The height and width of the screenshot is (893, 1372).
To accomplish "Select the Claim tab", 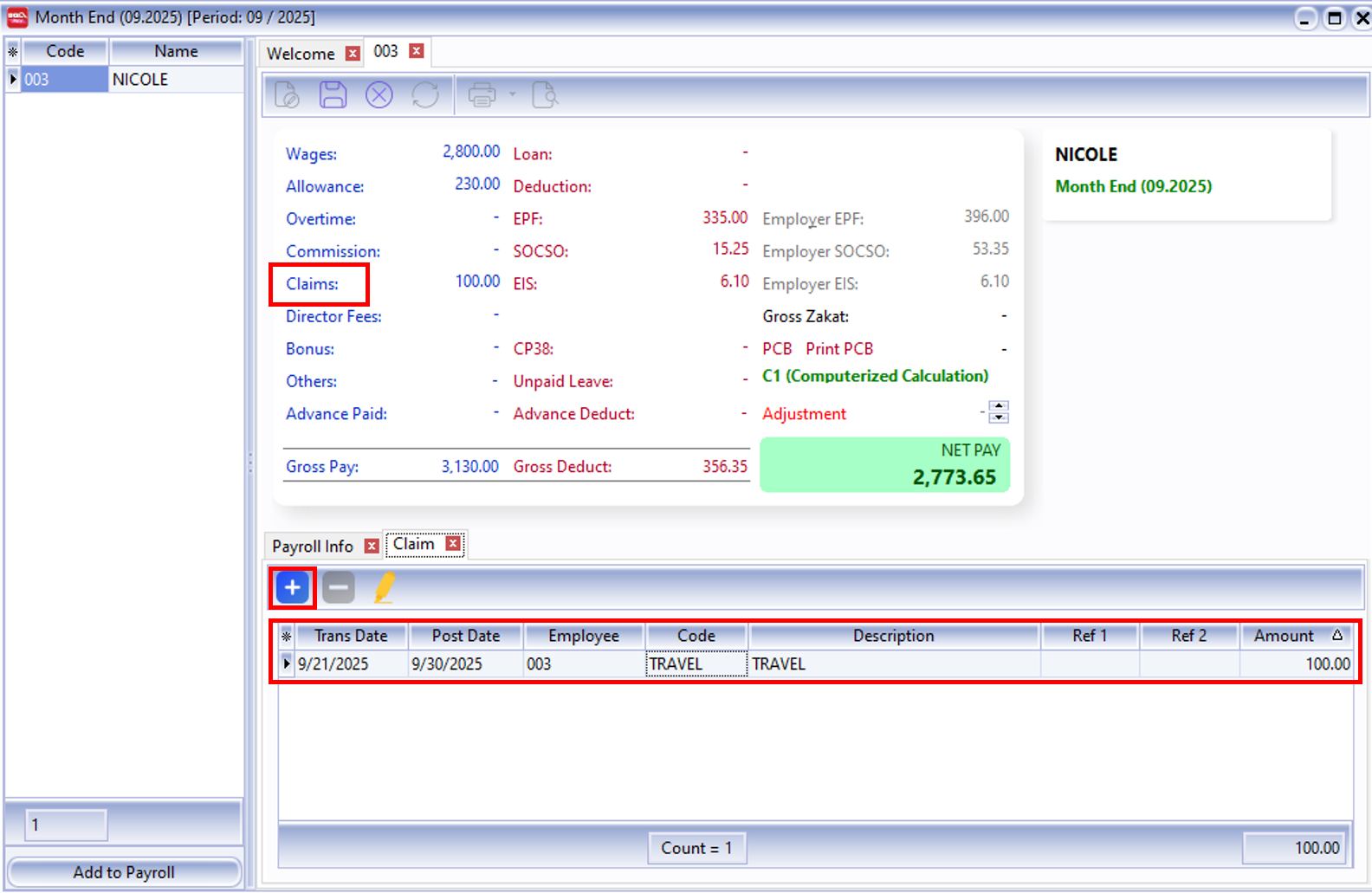I will tap(413, 543).
